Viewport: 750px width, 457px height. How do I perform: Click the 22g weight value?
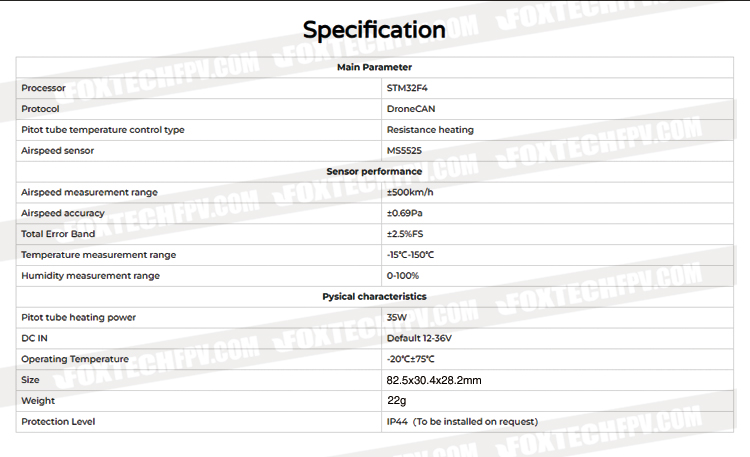point(397,401)
